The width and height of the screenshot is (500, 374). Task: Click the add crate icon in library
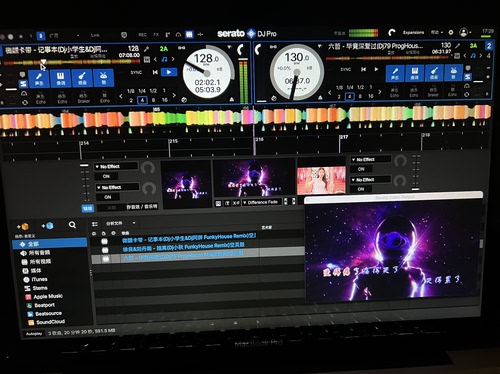23,227
